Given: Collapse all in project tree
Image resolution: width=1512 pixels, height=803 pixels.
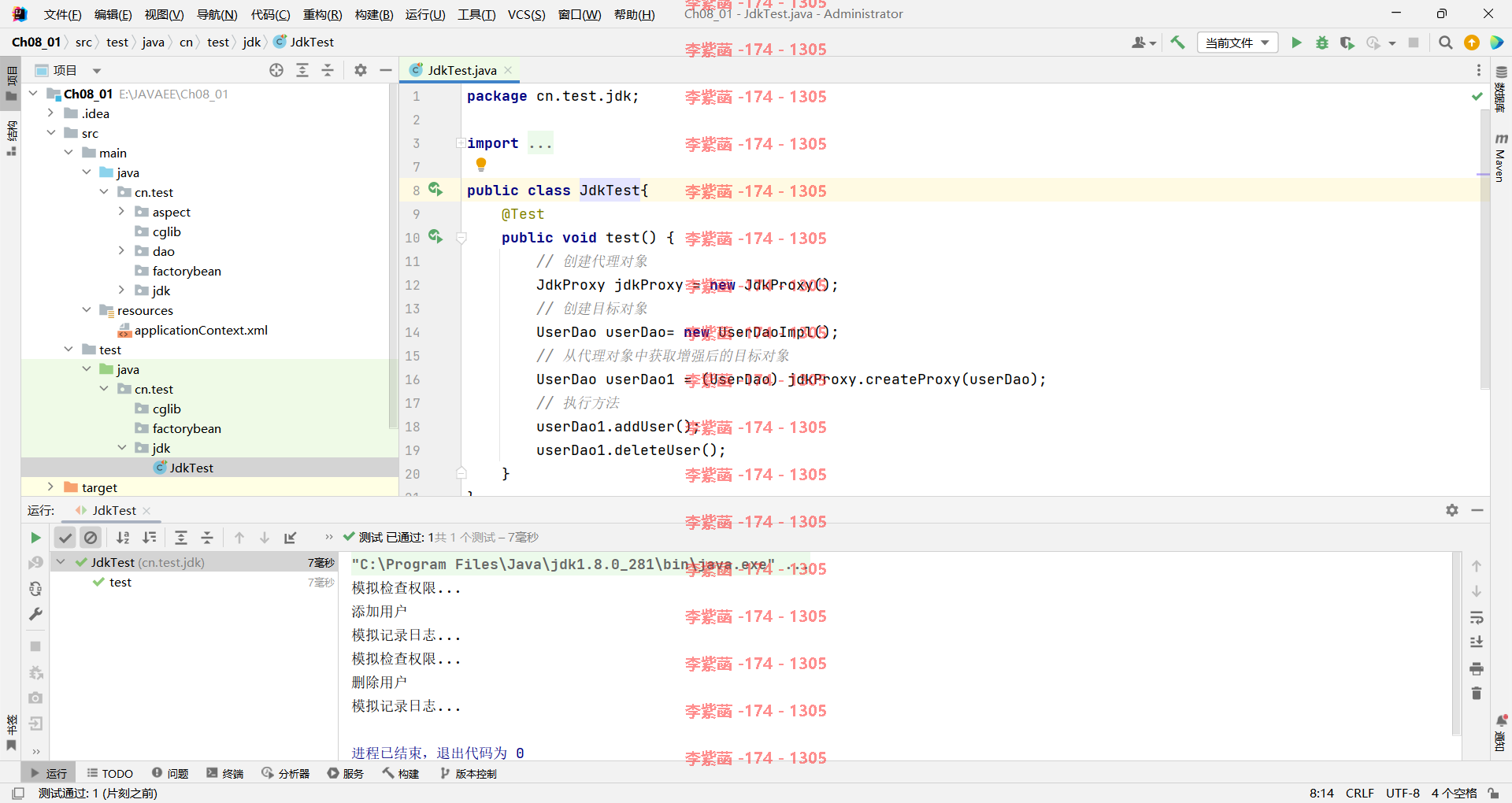Looking at the screenshot, I should [x=328, y=70].
